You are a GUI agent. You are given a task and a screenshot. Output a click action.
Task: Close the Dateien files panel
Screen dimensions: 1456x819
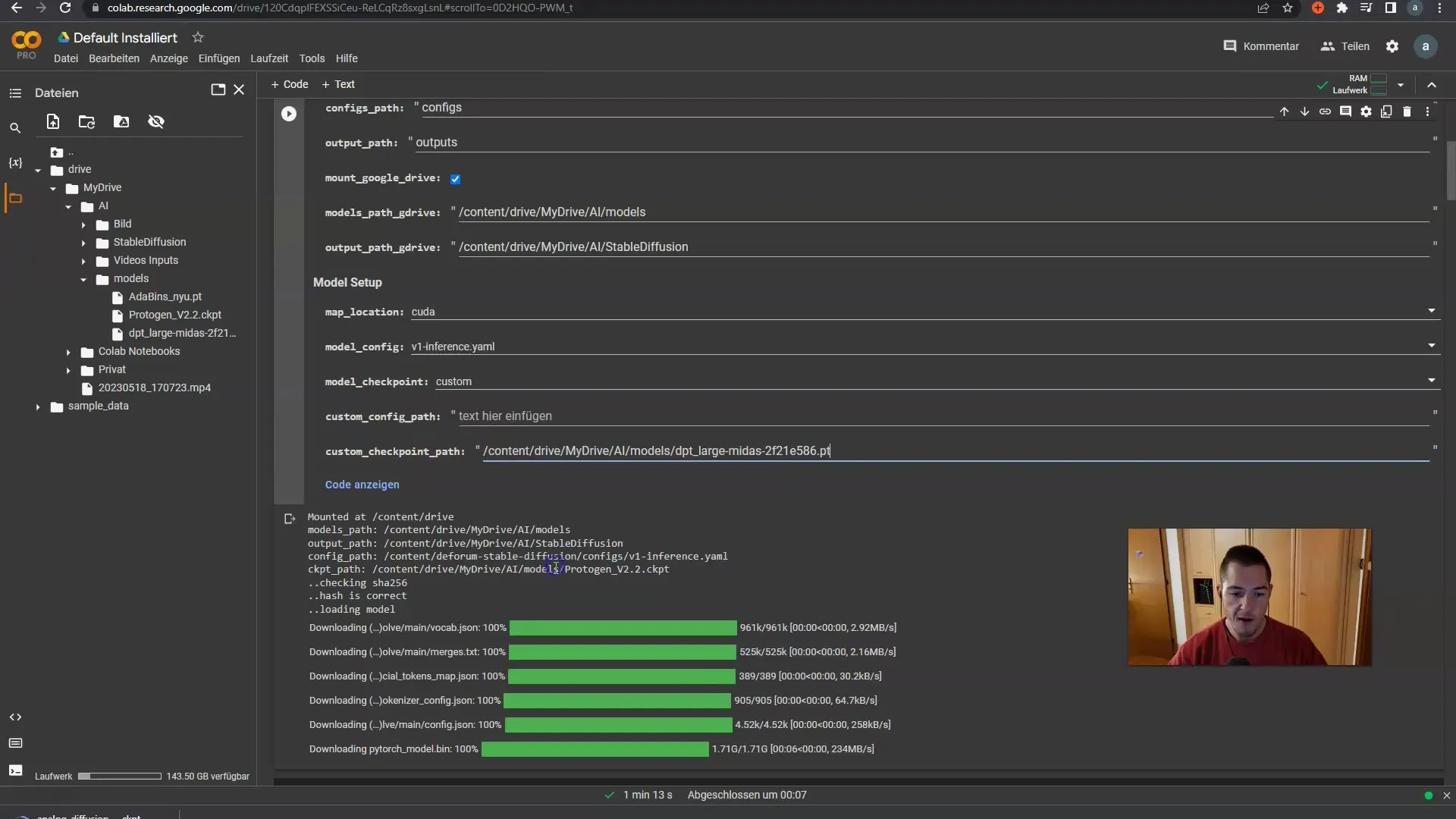[239, 89]
